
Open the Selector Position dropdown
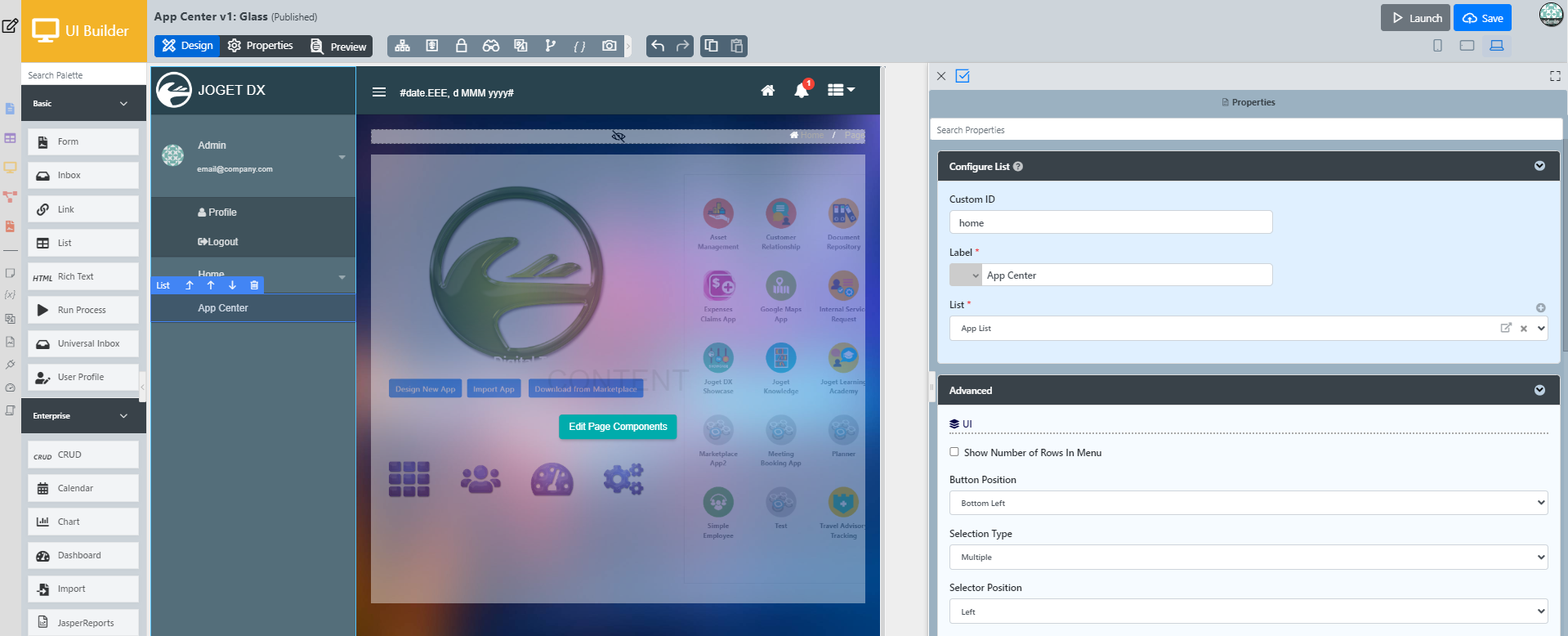coord(1249,611)
